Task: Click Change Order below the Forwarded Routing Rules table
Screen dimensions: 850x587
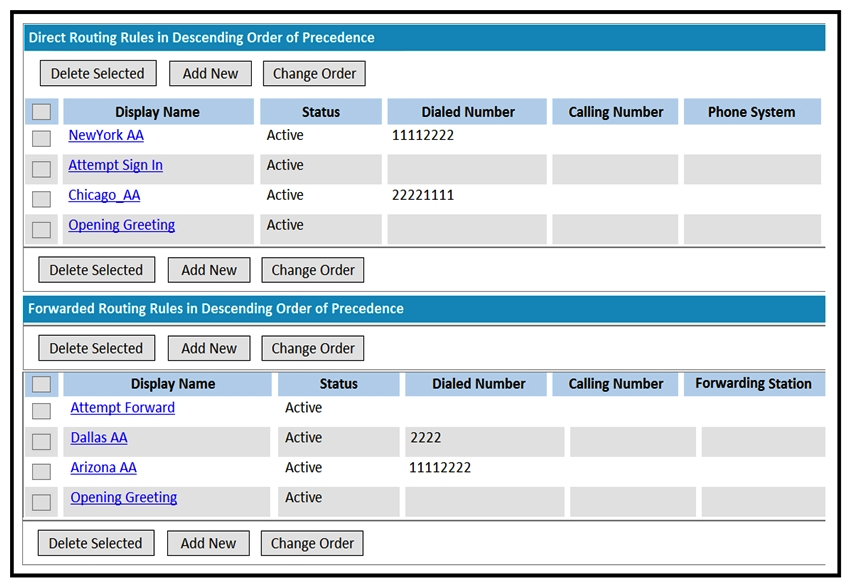Action: pos(312,543)
